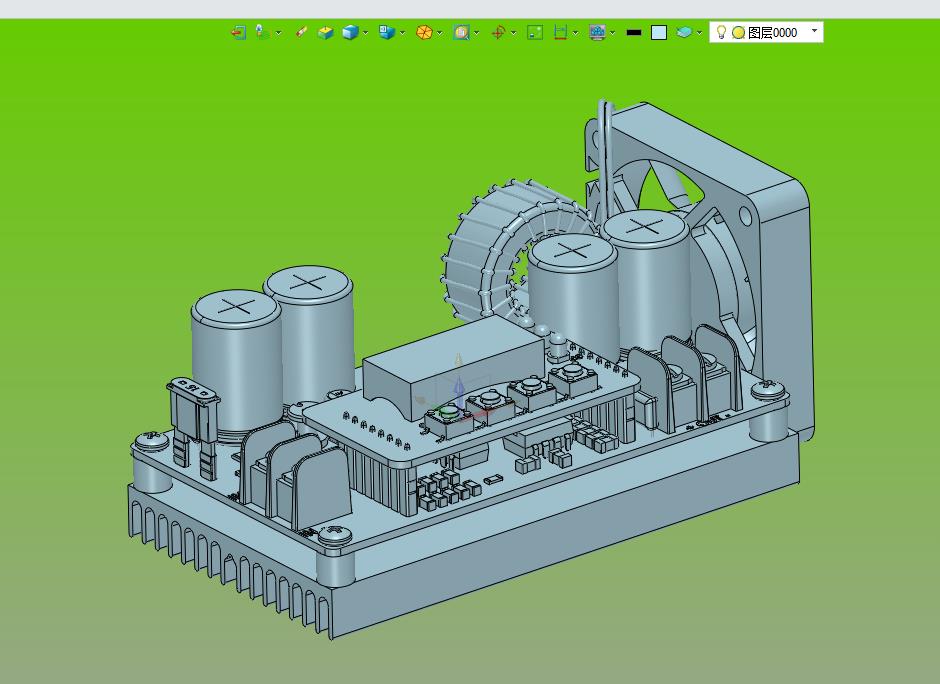This screenshot has height=684, width=940.
Task: Click the red exit arrow icon
Action: (237, 32)
